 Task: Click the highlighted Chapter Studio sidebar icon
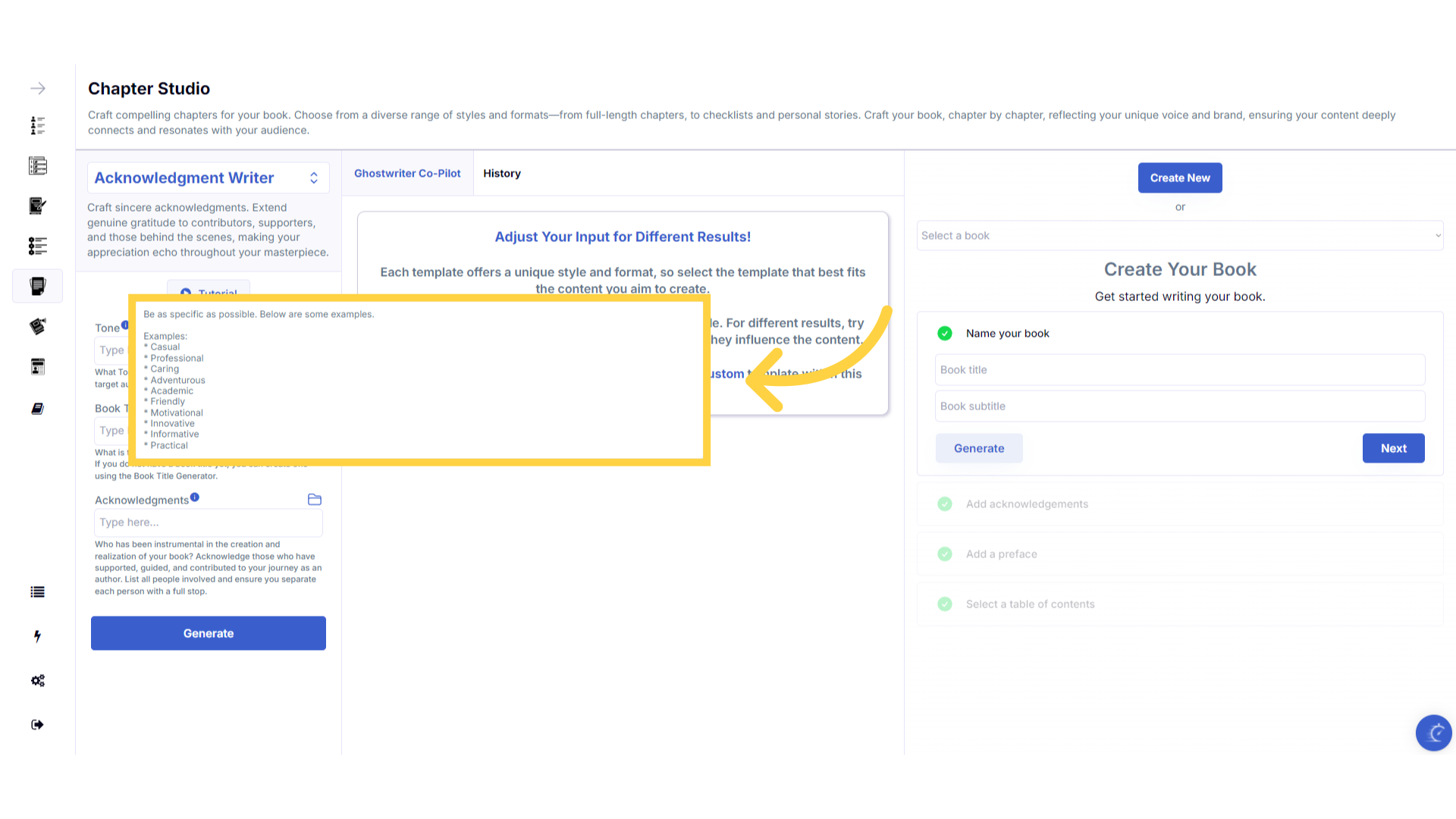click(x=37, y=286)
